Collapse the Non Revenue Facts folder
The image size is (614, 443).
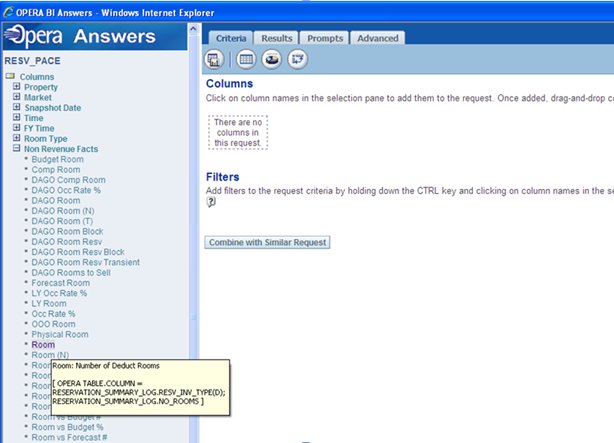pyautogui.click(x=16, y=148)
